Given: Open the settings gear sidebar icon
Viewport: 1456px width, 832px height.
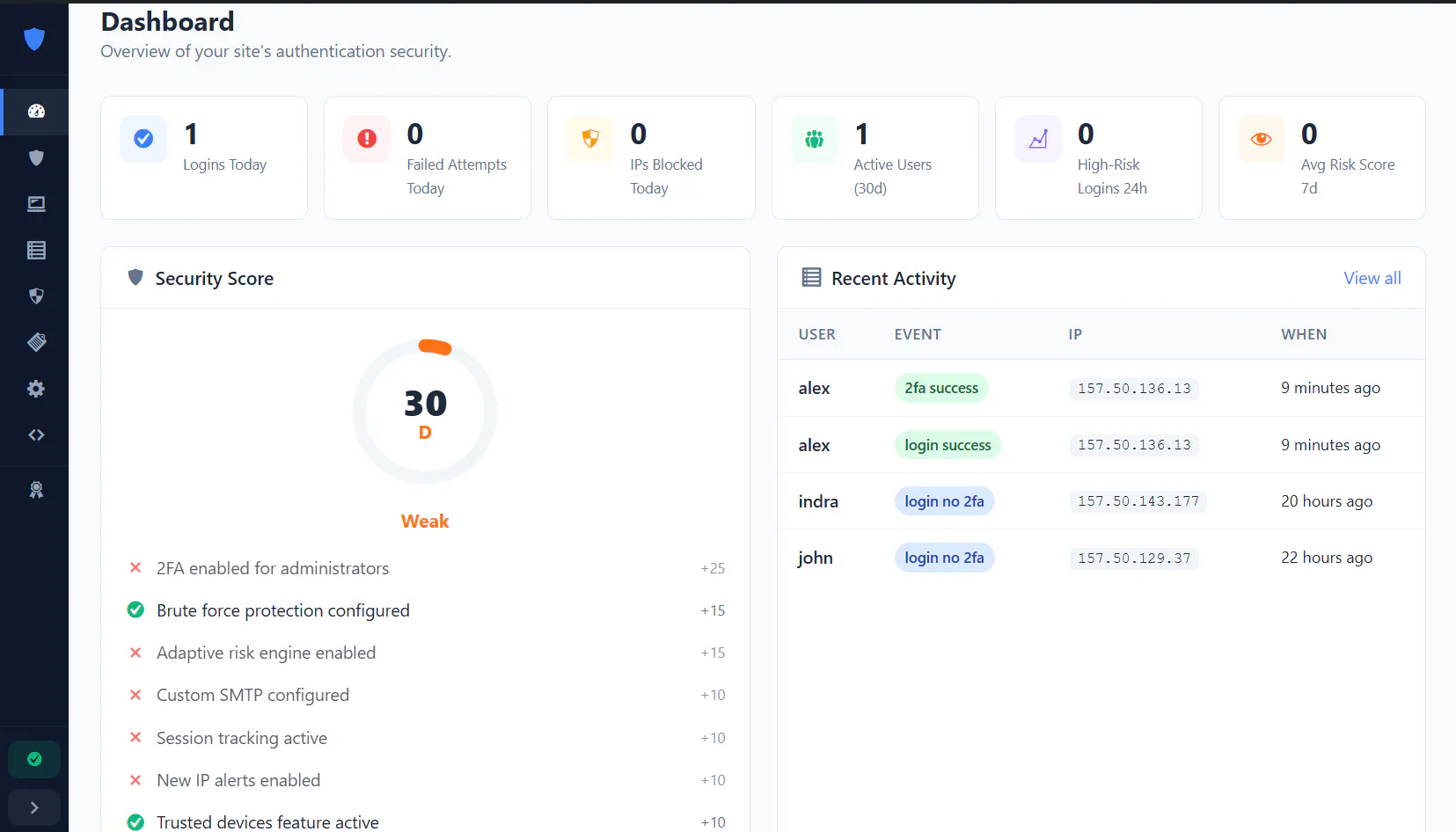Looking at the screenshot, I should [36, 389].
